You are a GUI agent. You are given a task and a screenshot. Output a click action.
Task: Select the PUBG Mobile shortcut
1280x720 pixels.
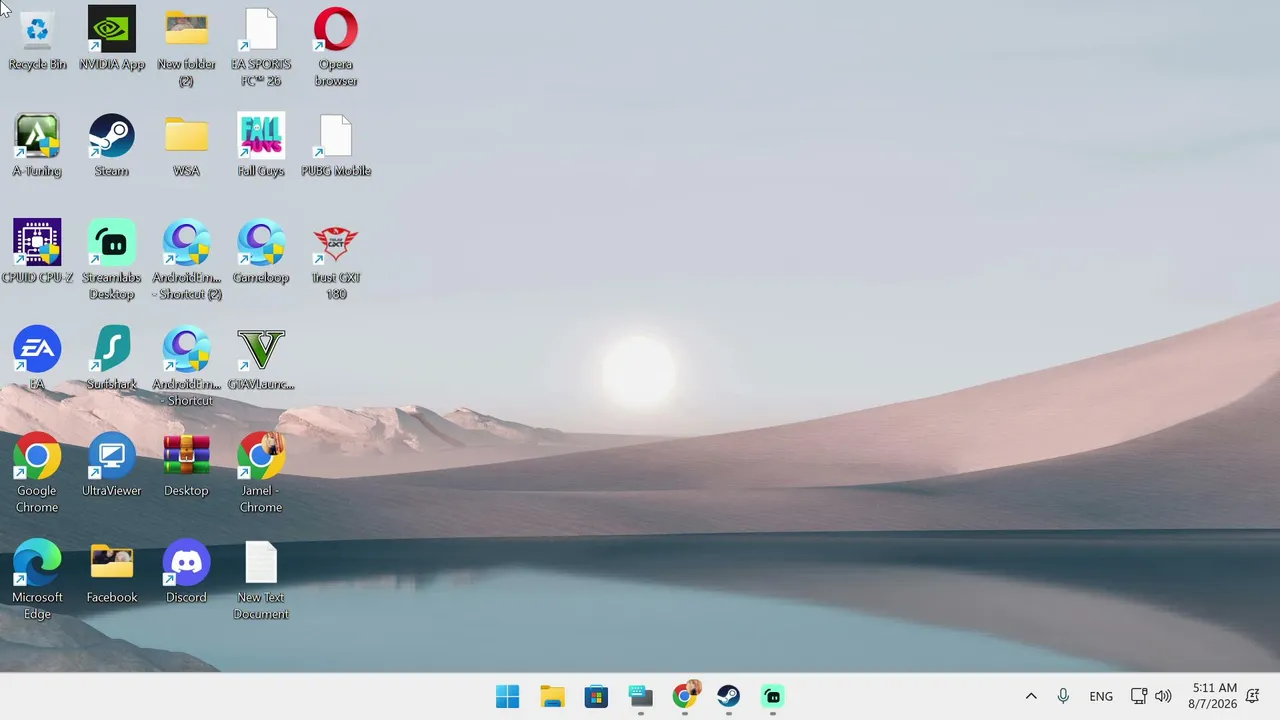[336, 146]
